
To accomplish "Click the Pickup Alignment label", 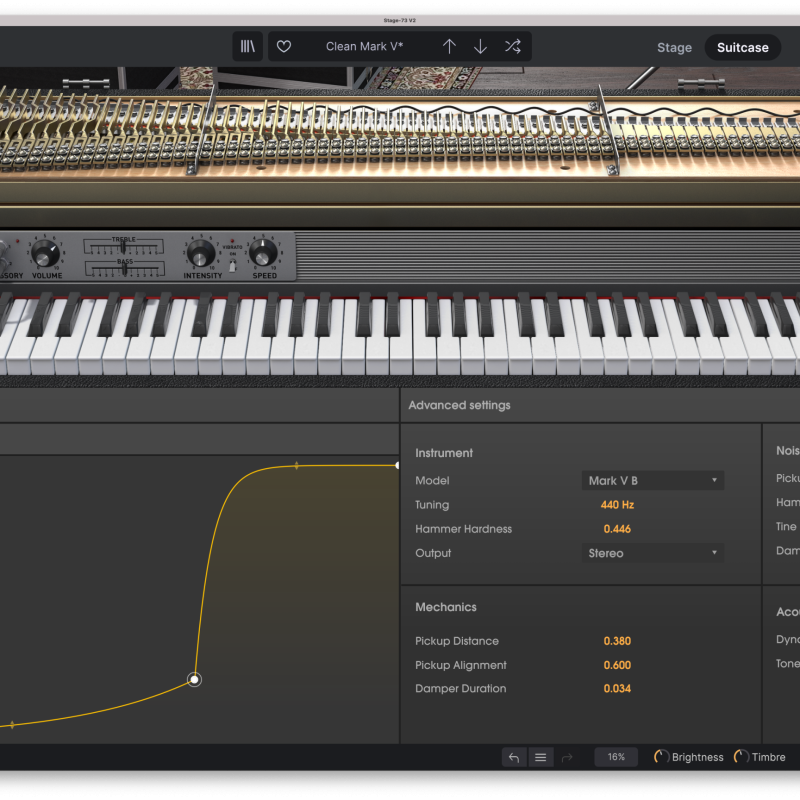I will (461, 665).
